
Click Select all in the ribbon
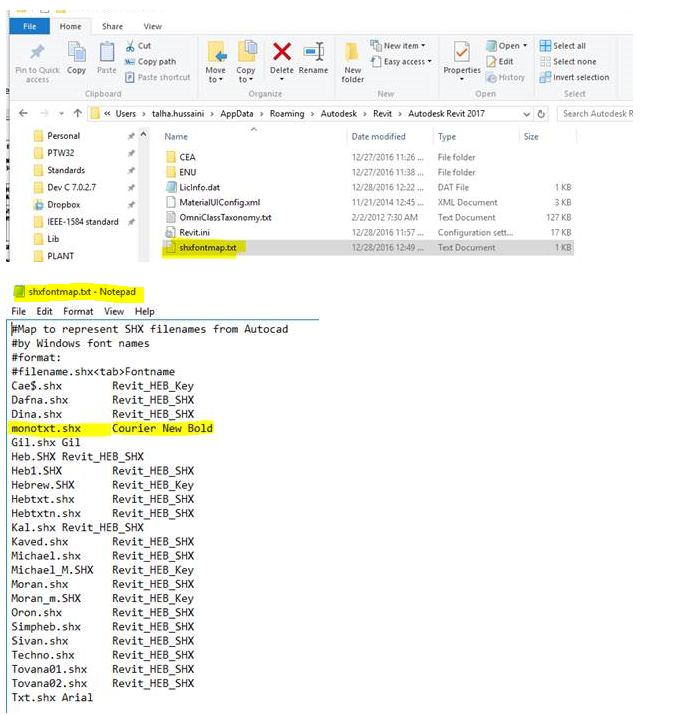click(563, 46)
